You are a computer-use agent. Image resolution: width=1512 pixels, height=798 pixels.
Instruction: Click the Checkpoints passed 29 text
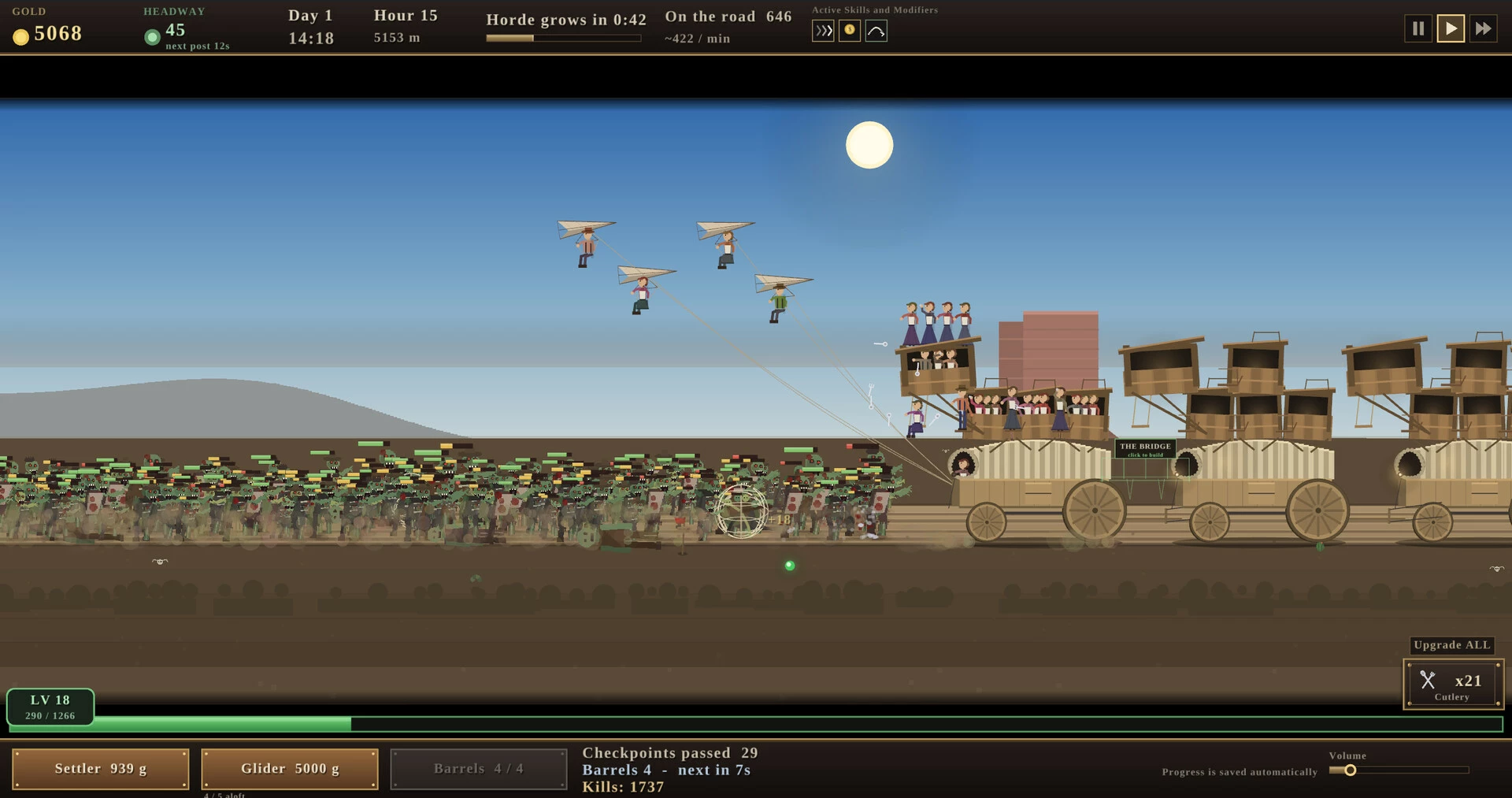(x=670, y=753)
